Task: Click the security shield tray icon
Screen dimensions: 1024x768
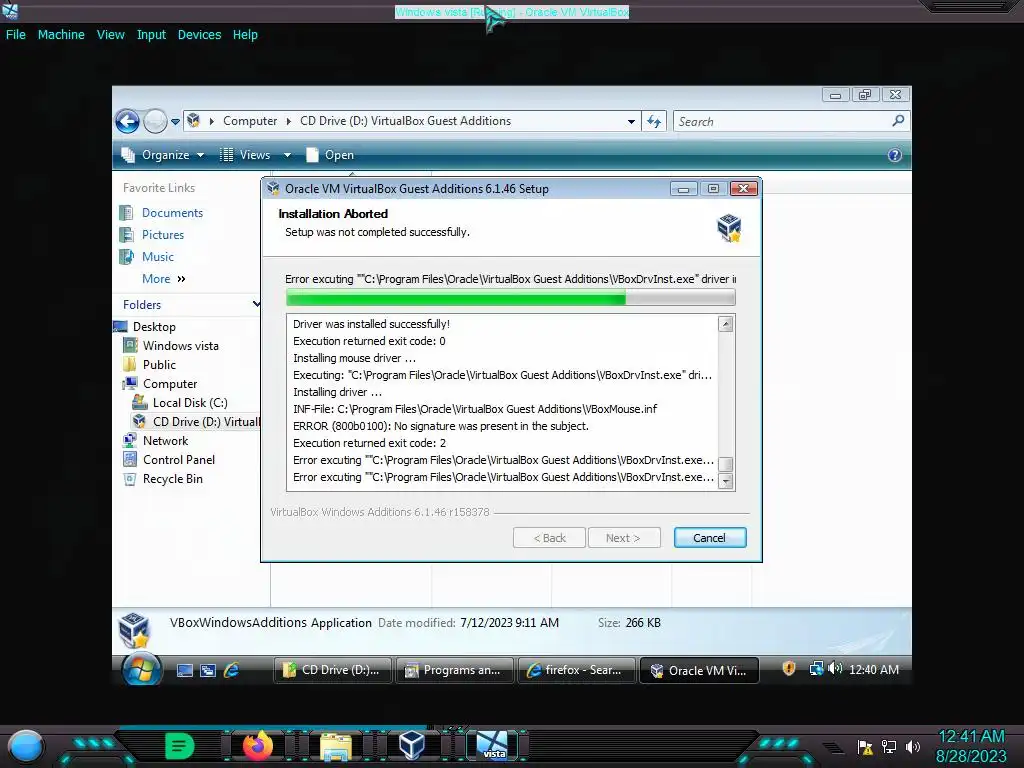Action: coord(789,669)
